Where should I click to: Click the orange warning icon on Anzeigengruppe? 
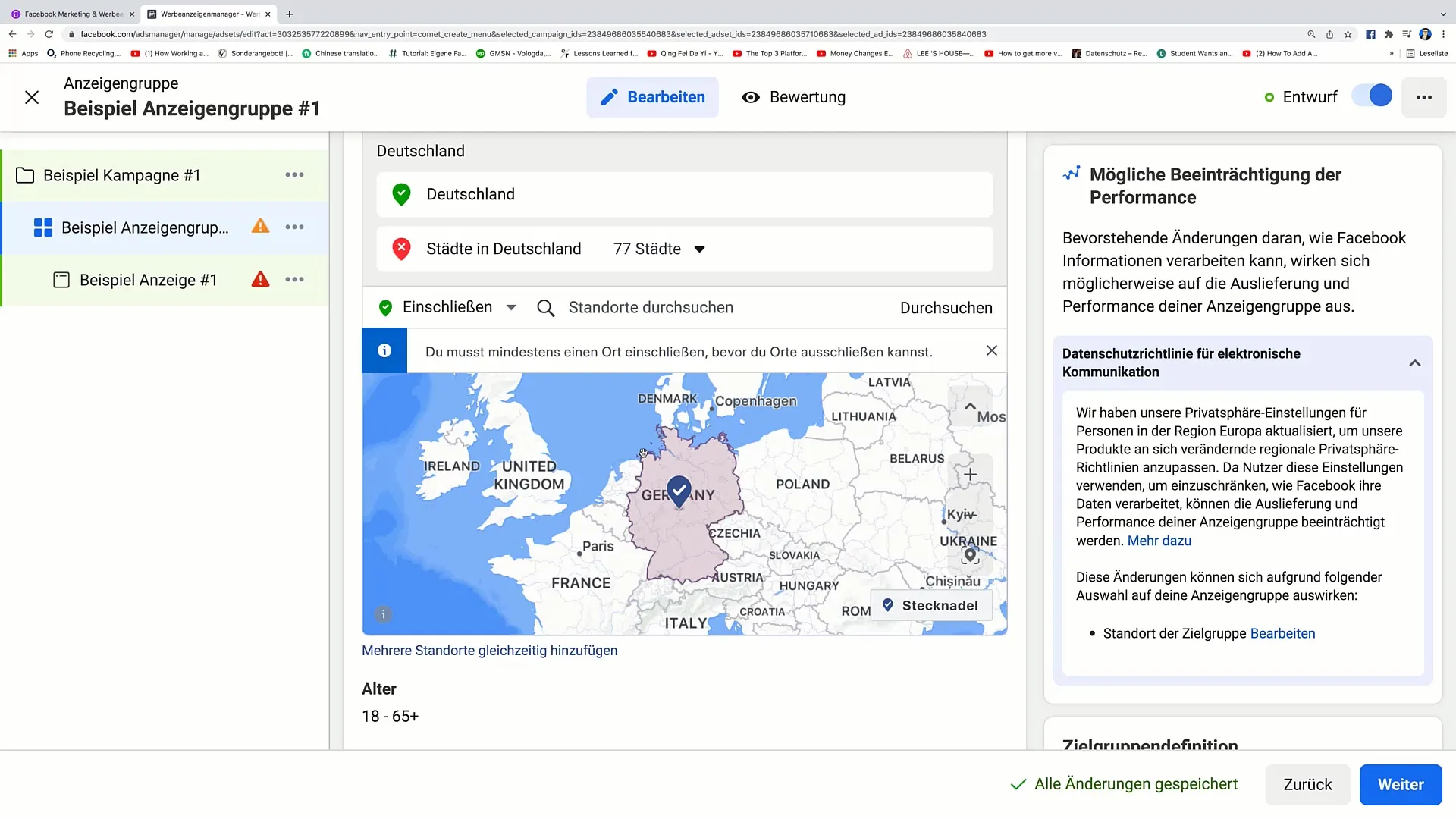(260, 227)
